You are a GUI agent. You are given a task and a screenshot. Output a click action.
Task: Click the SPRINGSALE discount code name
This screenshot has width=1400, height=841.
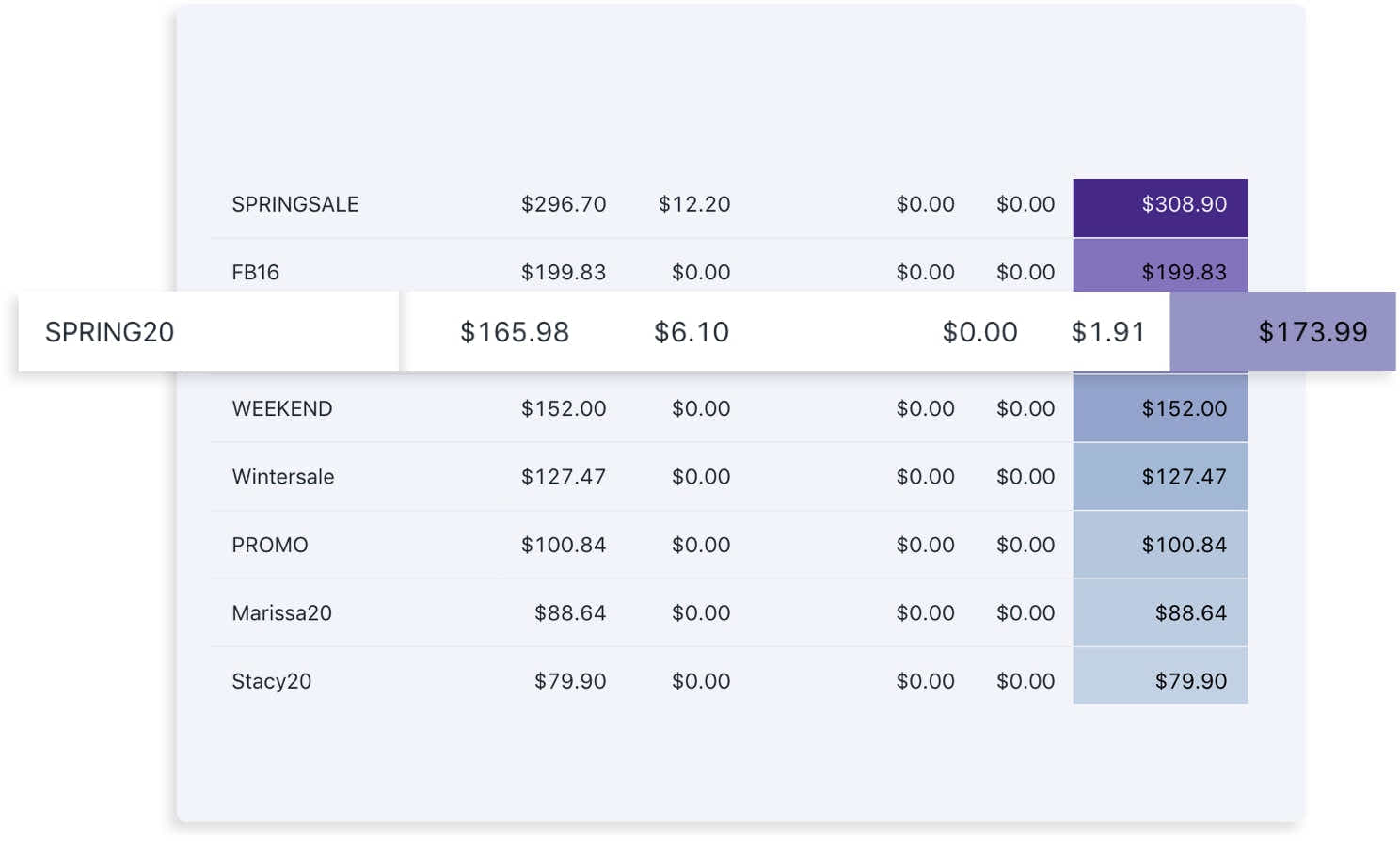294,204
